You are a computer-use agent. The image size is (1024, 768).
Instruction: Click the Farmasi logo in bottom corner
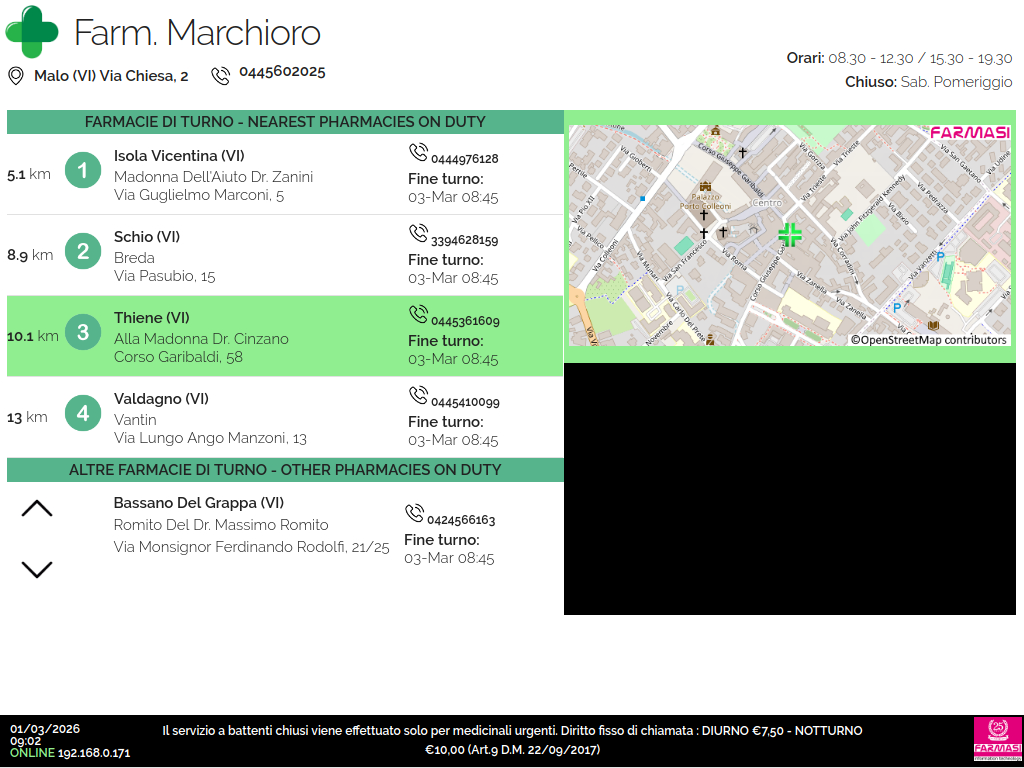click(997, 740)
